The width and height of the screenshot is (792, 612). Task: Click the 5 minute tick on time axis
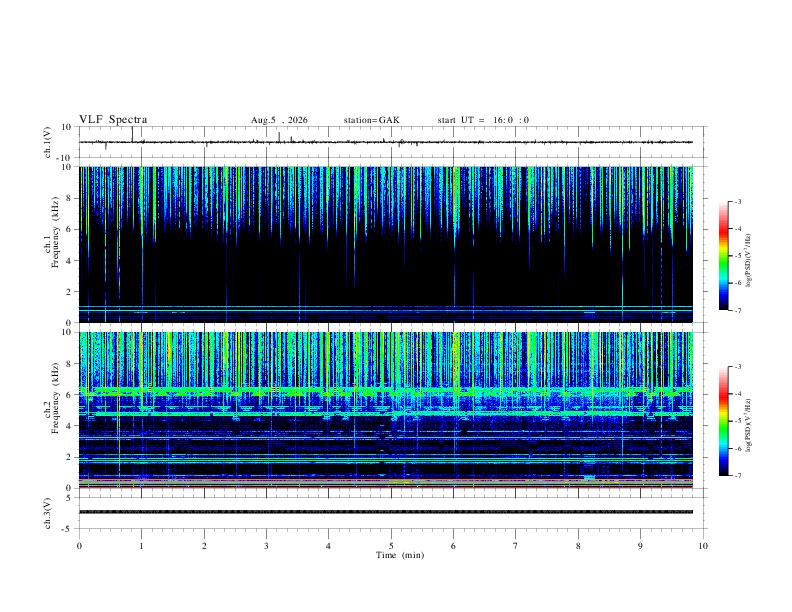click(x=391, y=546)
